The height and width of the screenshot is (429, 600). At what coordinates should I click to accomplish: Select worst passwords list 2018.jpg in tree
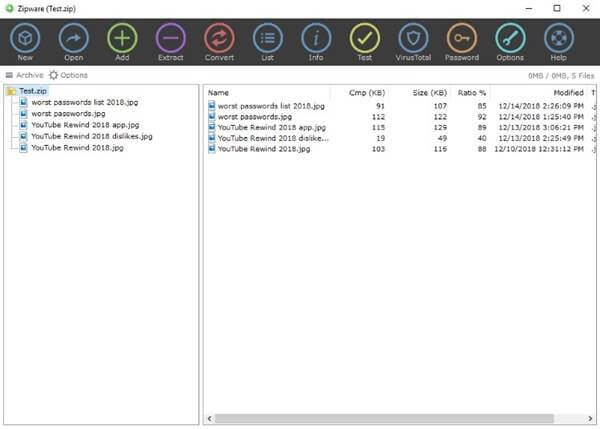[85, 102]
